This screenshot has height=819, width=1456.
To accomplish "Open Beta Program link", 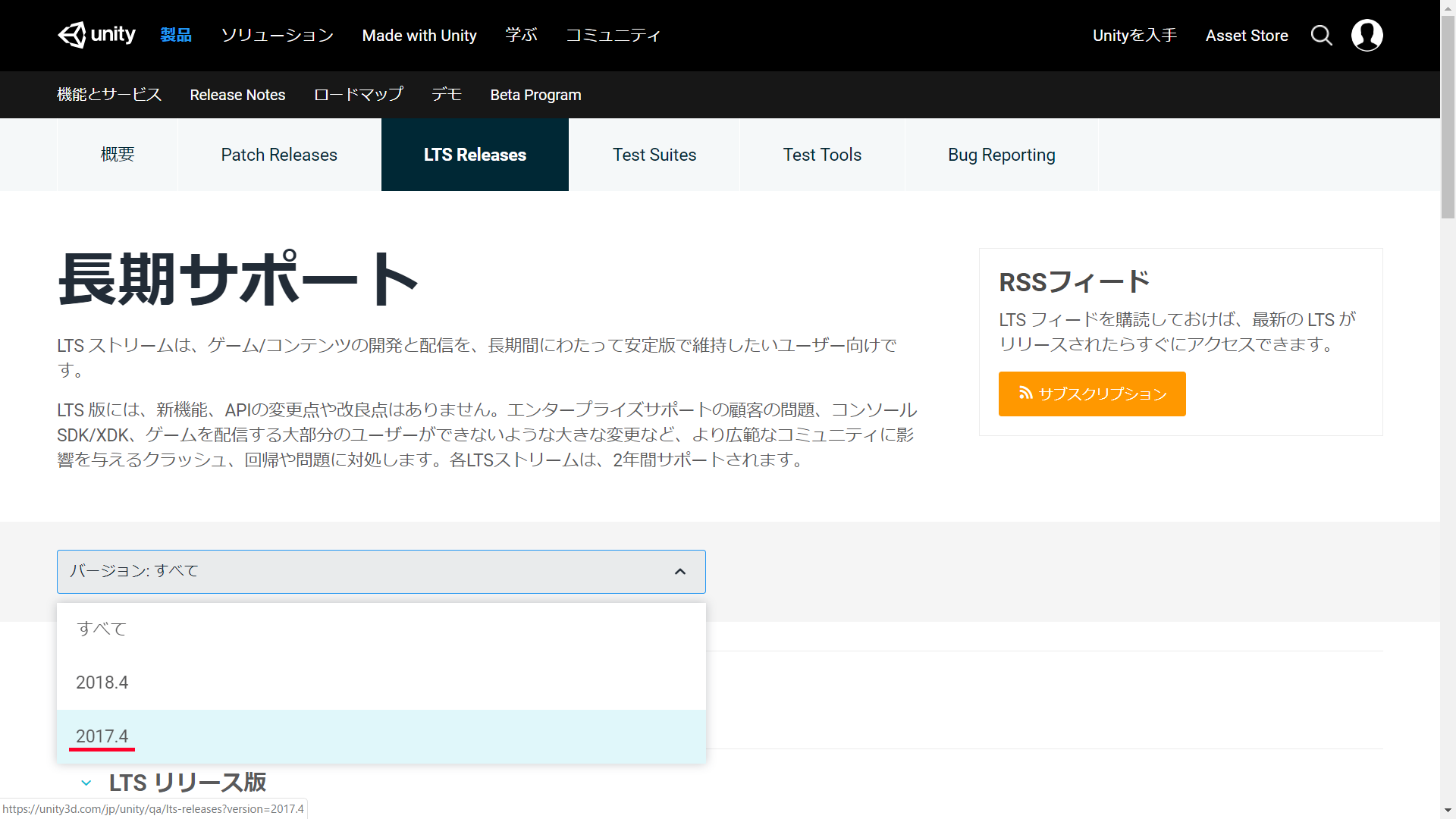I will [x=535, y=95].
